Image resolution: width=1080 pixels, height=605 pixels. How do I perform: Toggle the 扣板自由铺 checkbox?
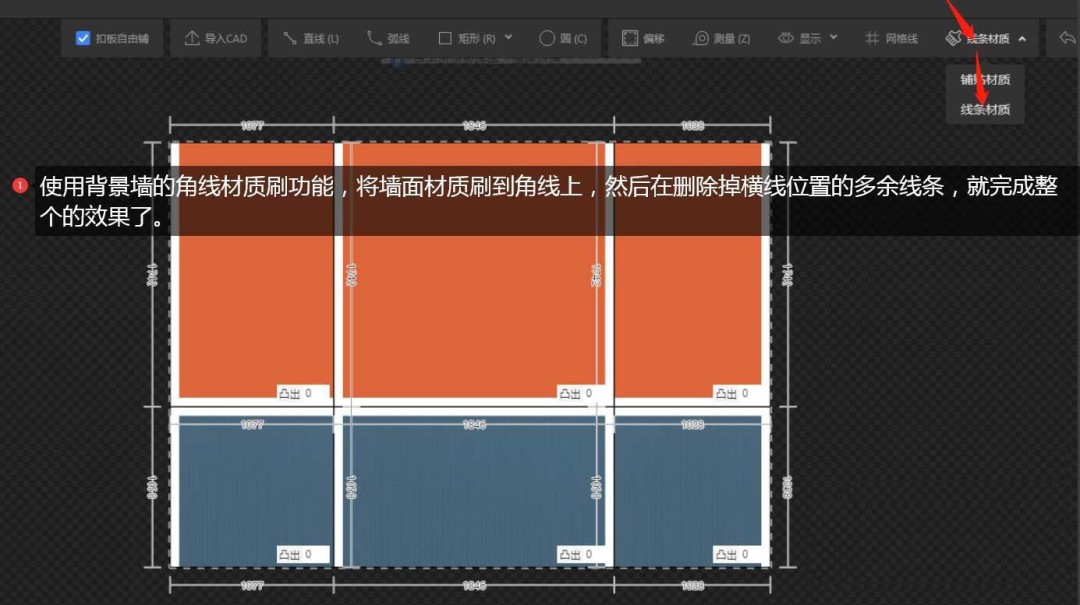pos(83,39)
